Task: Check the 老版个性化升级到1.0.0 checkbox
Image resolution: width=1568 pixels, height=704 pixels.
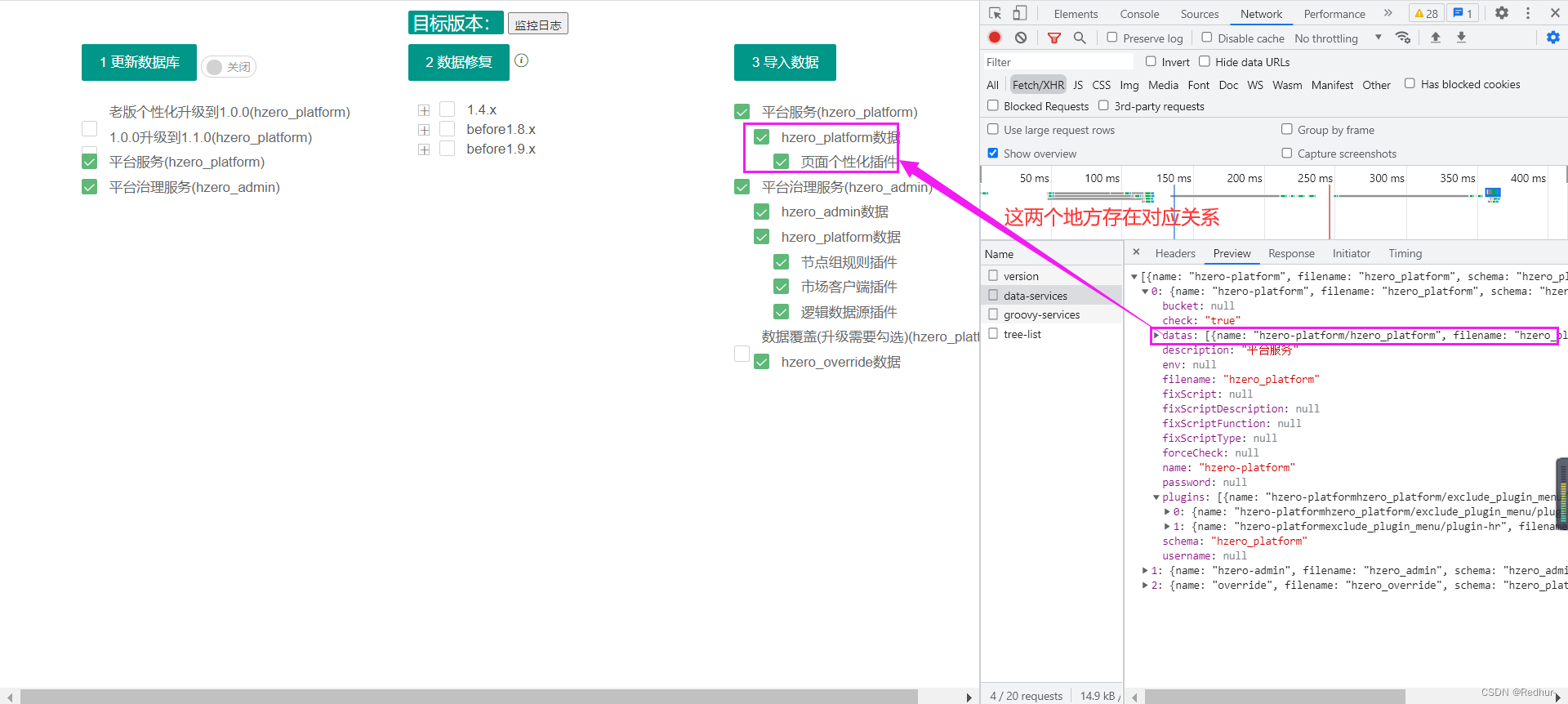Action: [90, 128]
